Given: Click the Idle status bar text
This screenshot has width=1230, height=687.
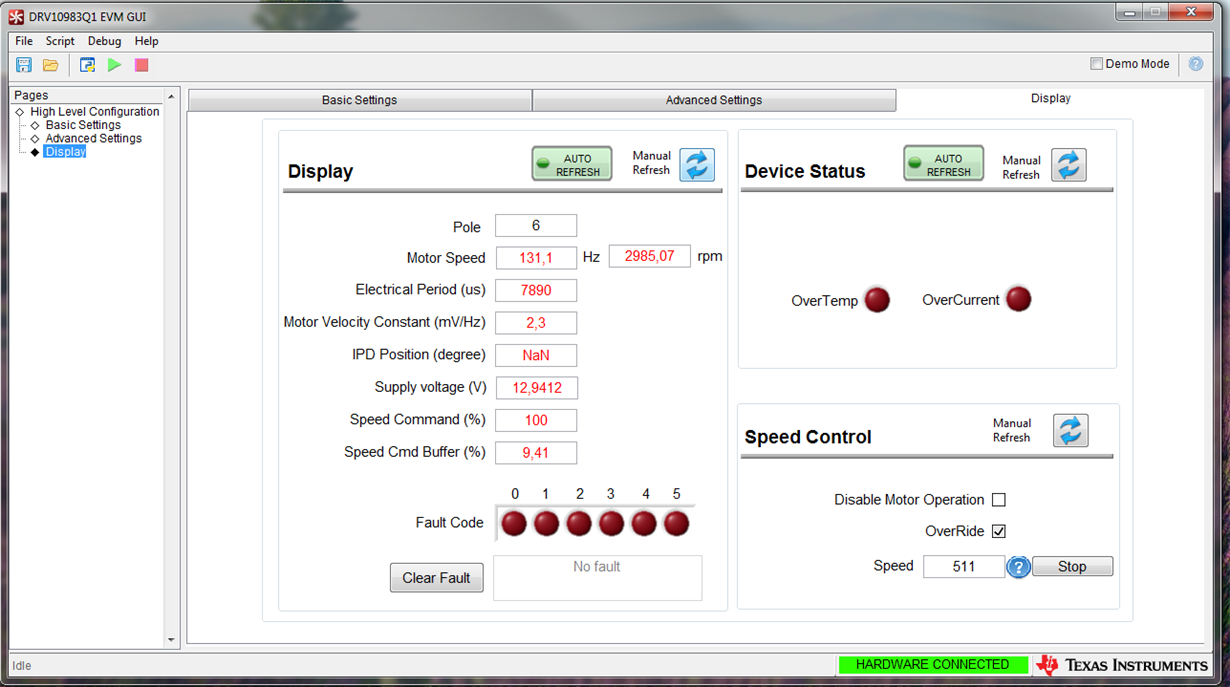Looking at the screenshot, I should 22,665.
